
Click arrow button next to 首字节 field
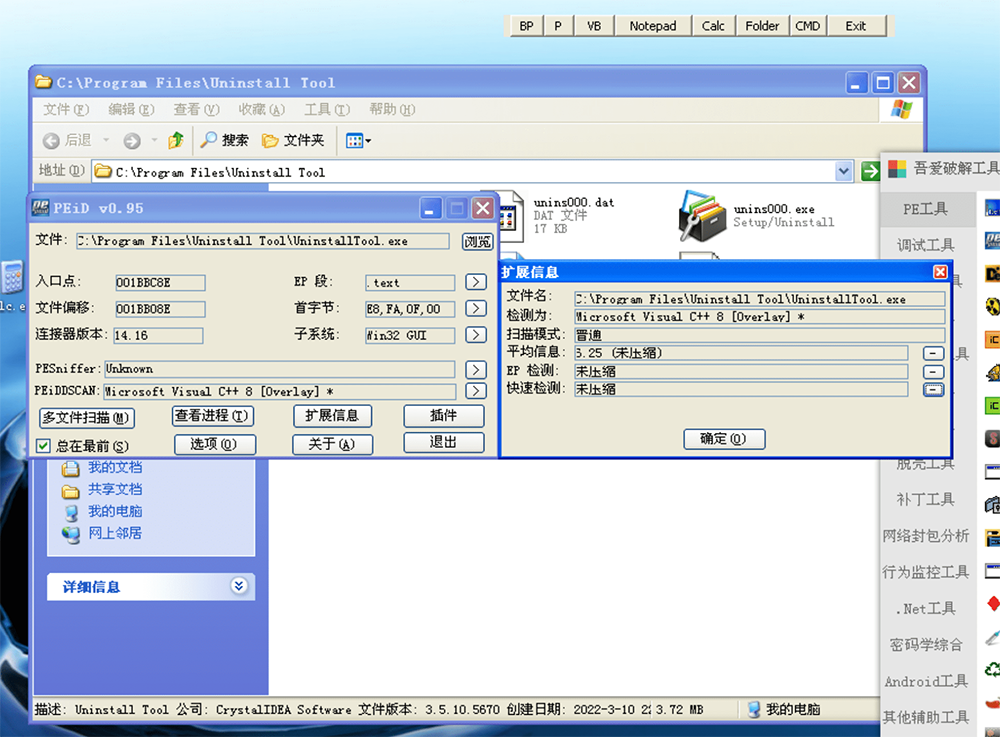click(x=476, y=309)
